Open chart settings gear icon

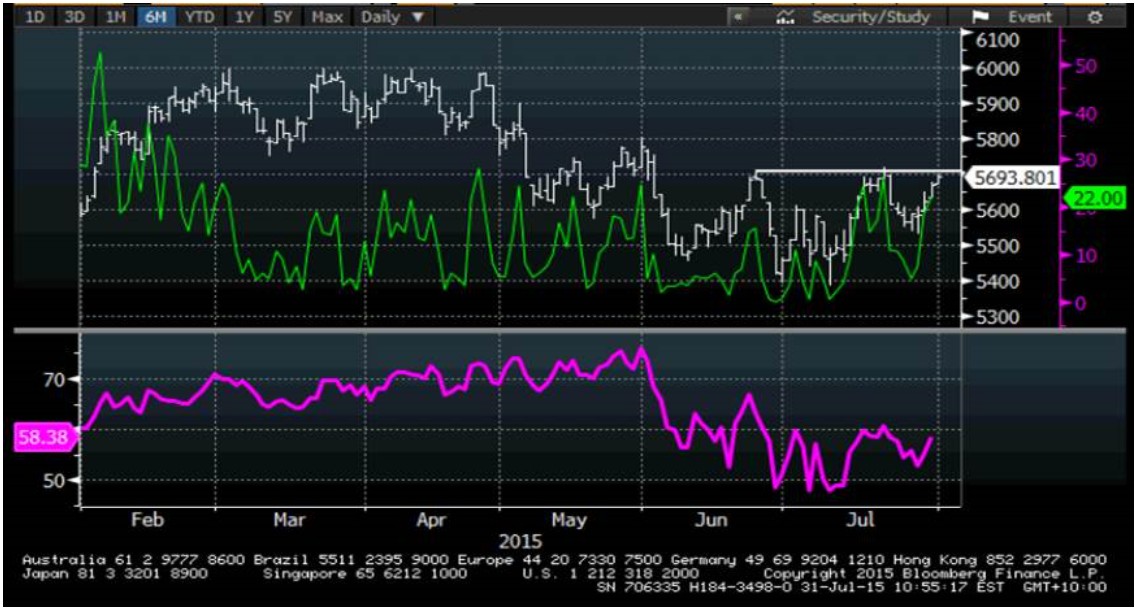(1094, 17)
